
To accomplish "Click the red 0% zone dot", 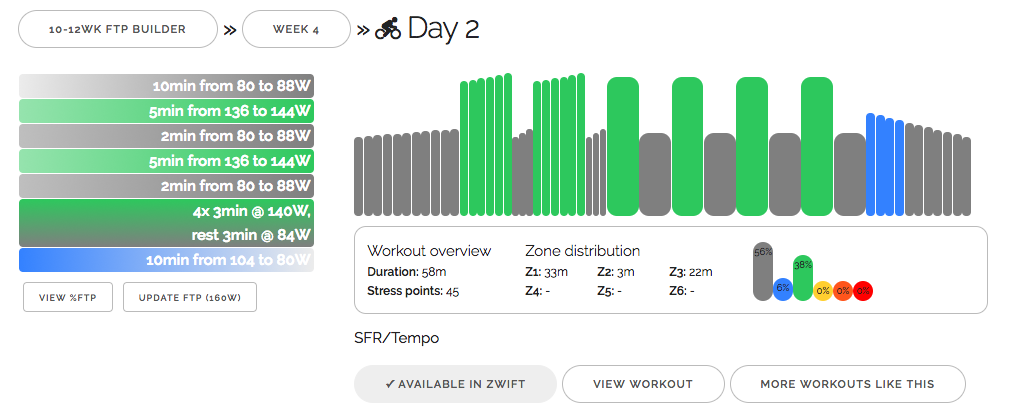I will (x=863, y=291).
